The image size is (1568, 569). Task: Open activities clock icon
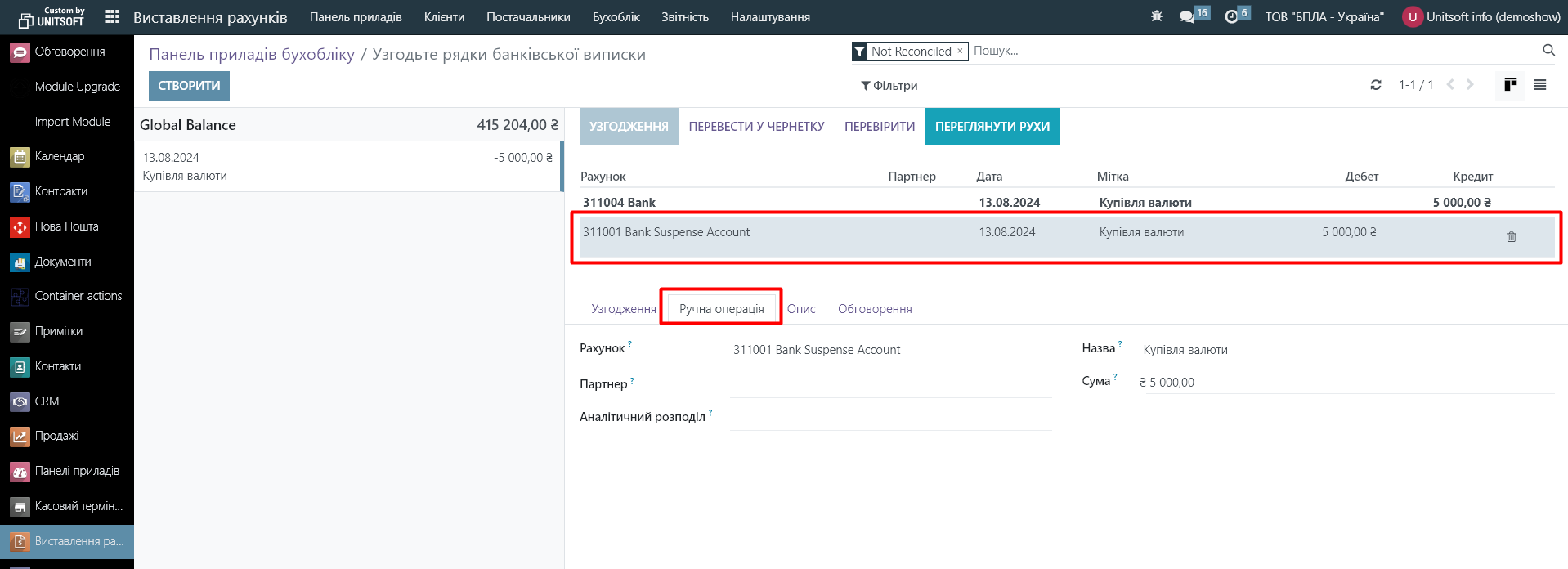tap(1231, 16)
